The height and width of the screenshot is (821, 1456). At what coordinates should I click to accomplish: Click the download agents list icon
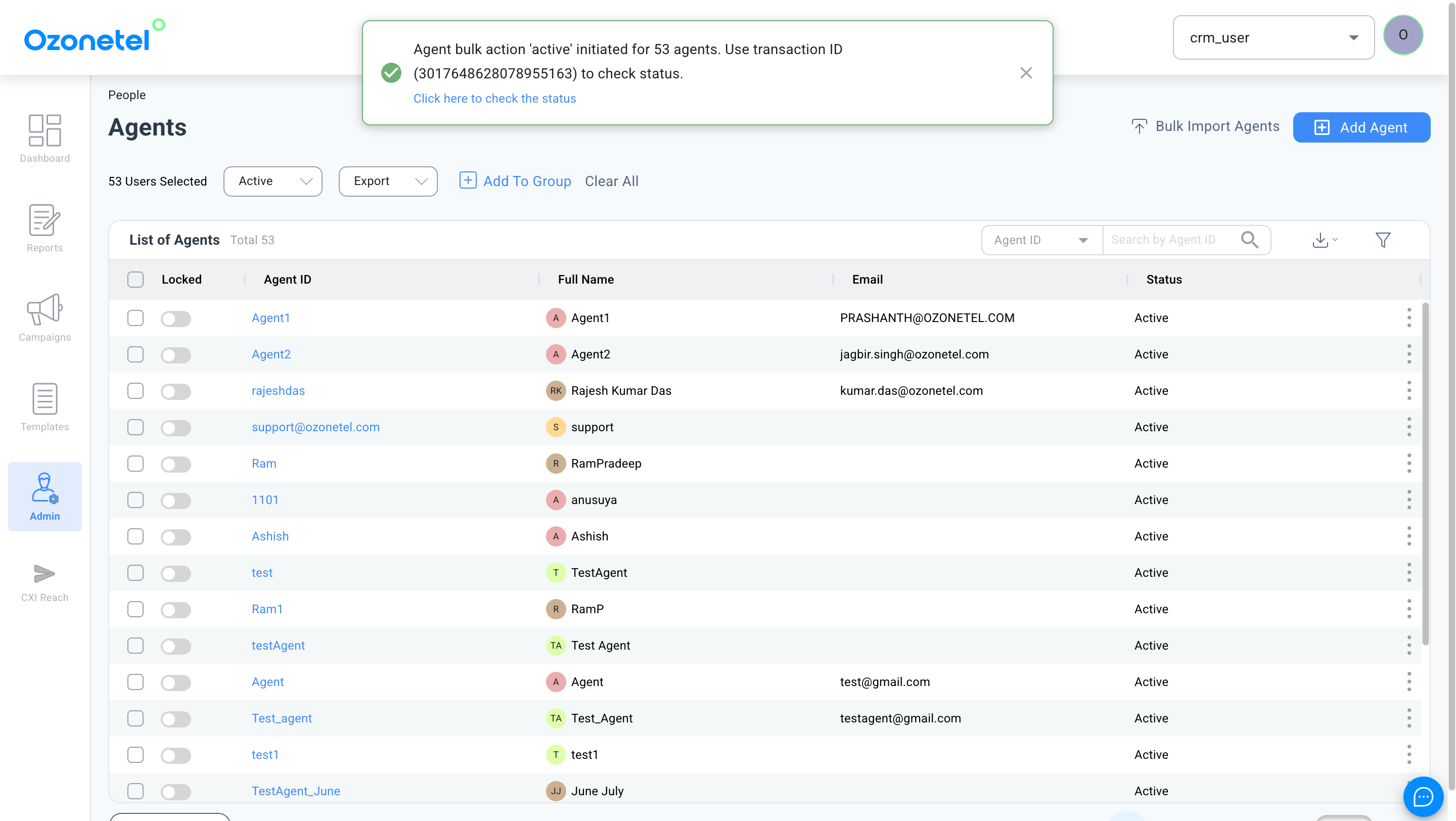pos(1321,240)
